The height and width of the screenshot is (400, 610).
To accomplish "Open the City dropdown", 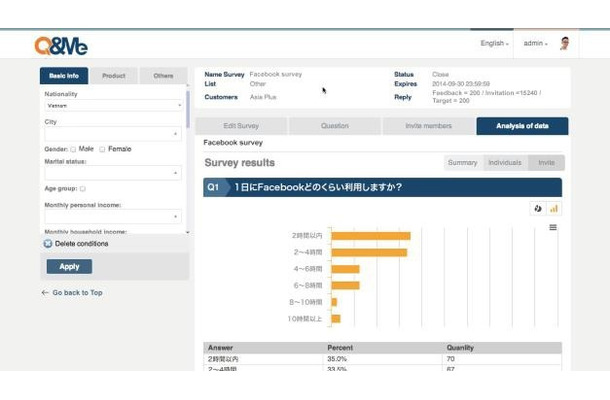I will [x=113, y=134].
